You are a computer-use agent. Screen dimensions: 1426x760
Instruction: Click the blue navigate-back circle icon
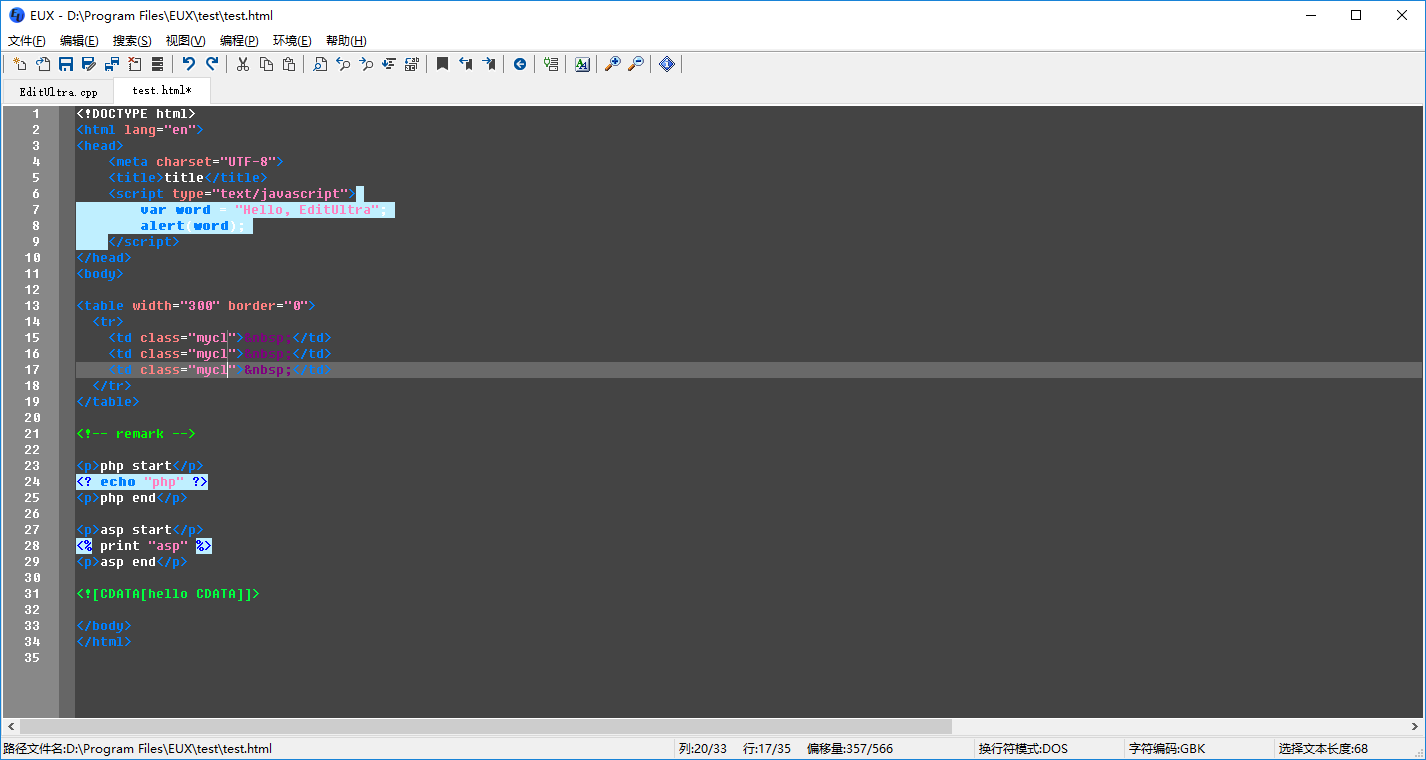[x=520, y=64]
